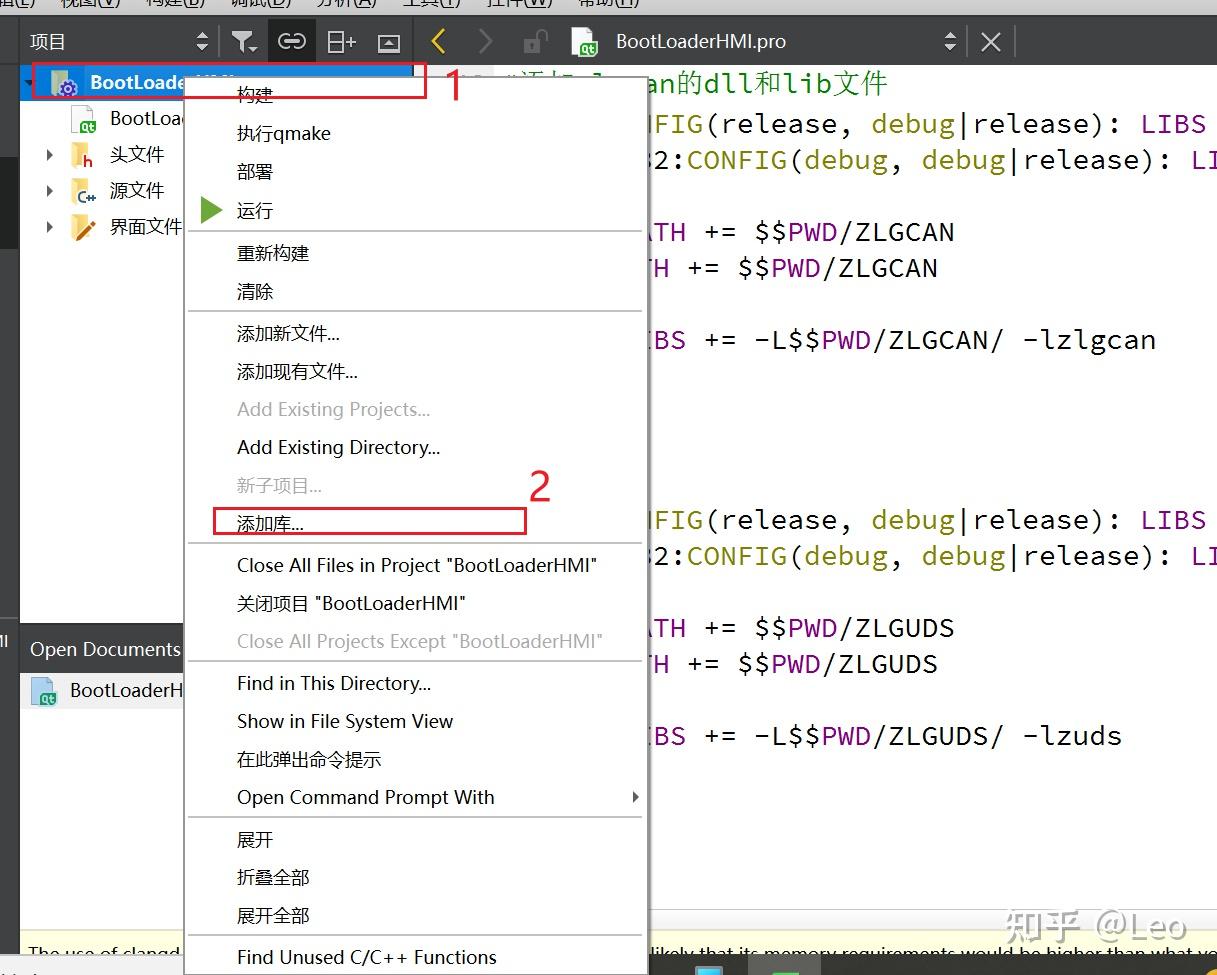Click the Qt icon beside BootLoaderHMI.pro title
Screen dimensions: 1217x975
[583, 42]
